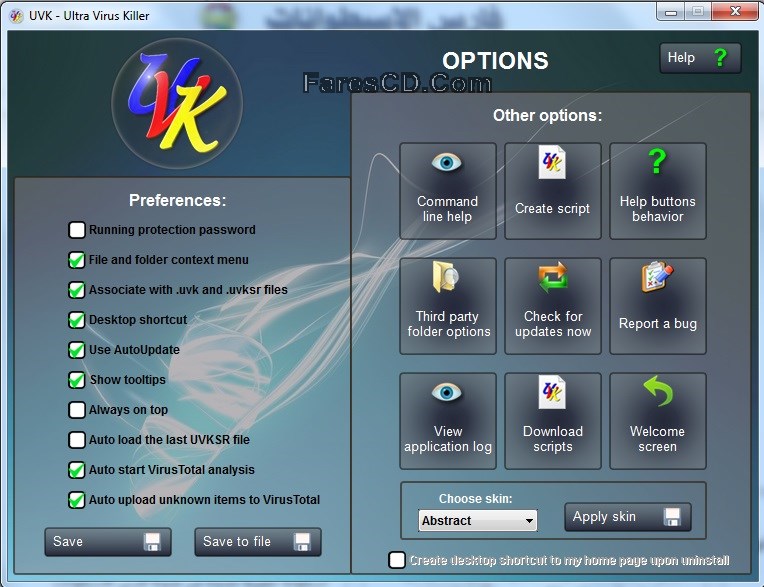Viewport: 764px width, 587px height.
Task: Click Help buttons behavior label
Action: click(x=658, y=209)
